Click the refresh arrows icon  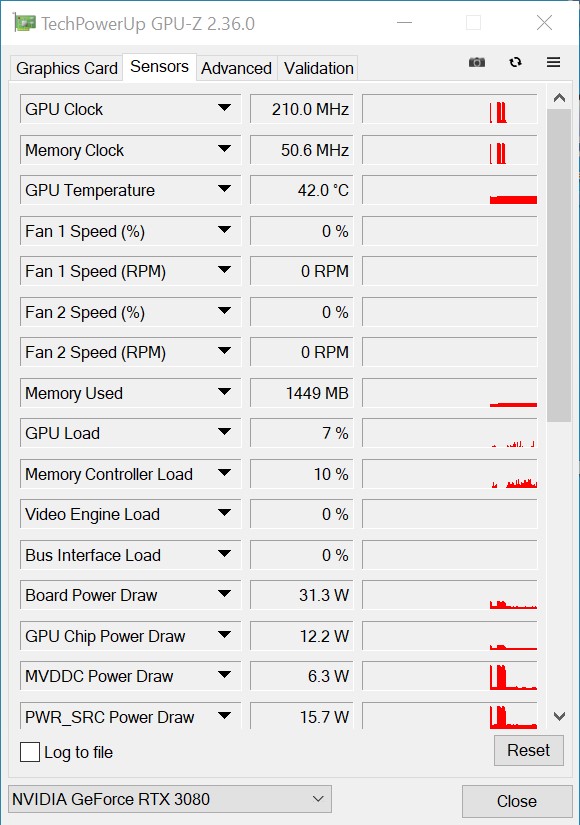(515, 62)
